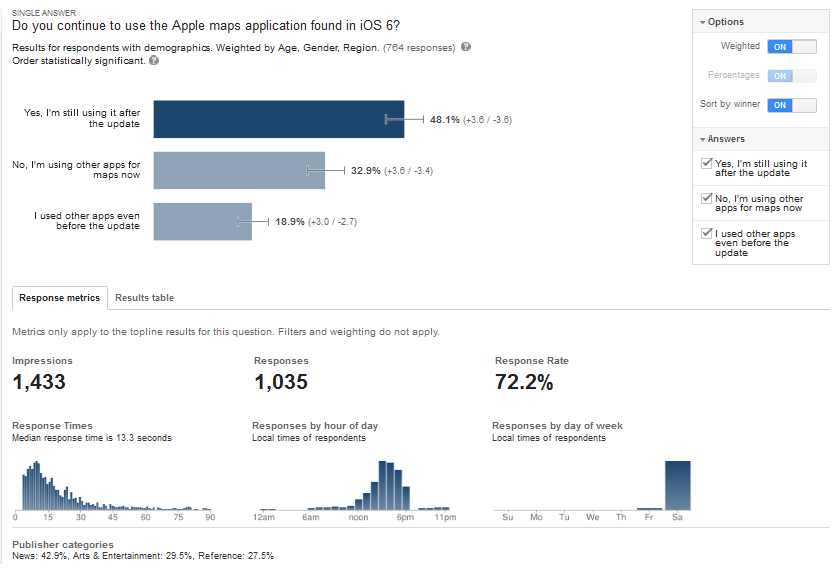The image size is (835, 570).
Task: Click 'Responses by day of week' heading
Action: [557, 426]
